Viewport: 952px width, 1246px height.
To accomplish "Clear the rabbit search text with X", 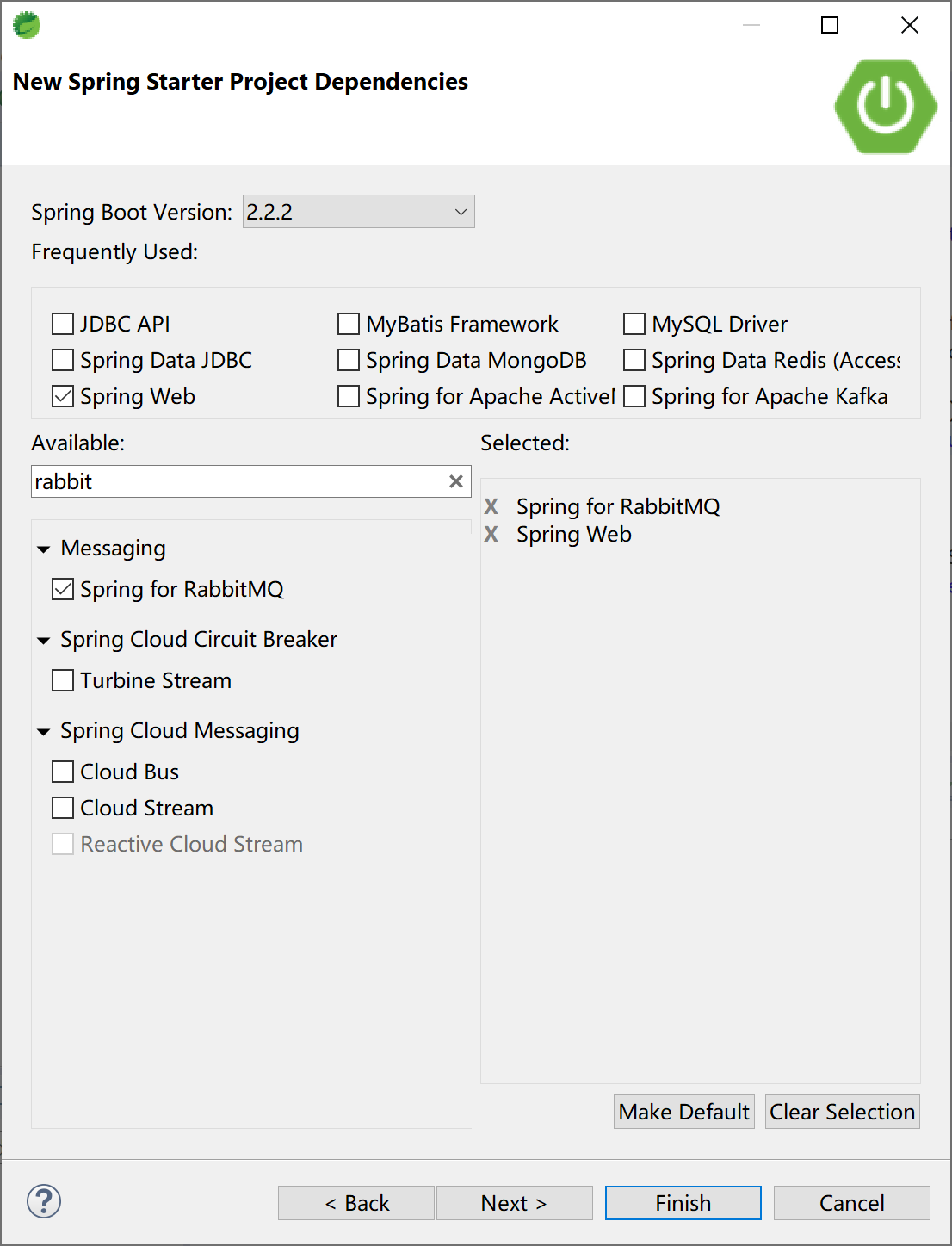I will click(x=456, y=481).
